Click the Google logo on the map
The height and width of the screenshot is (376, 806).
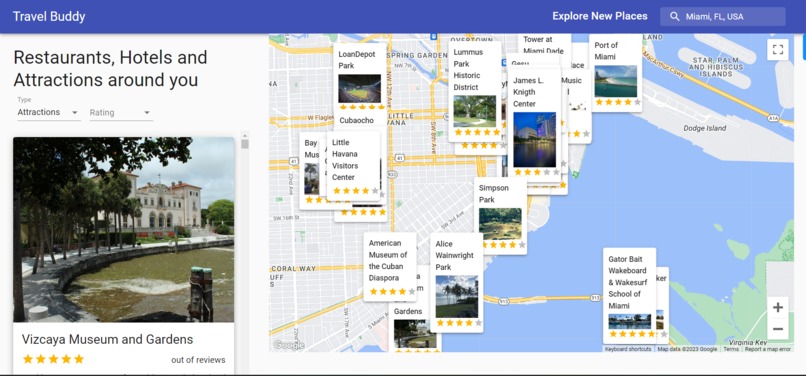(288, 345)
